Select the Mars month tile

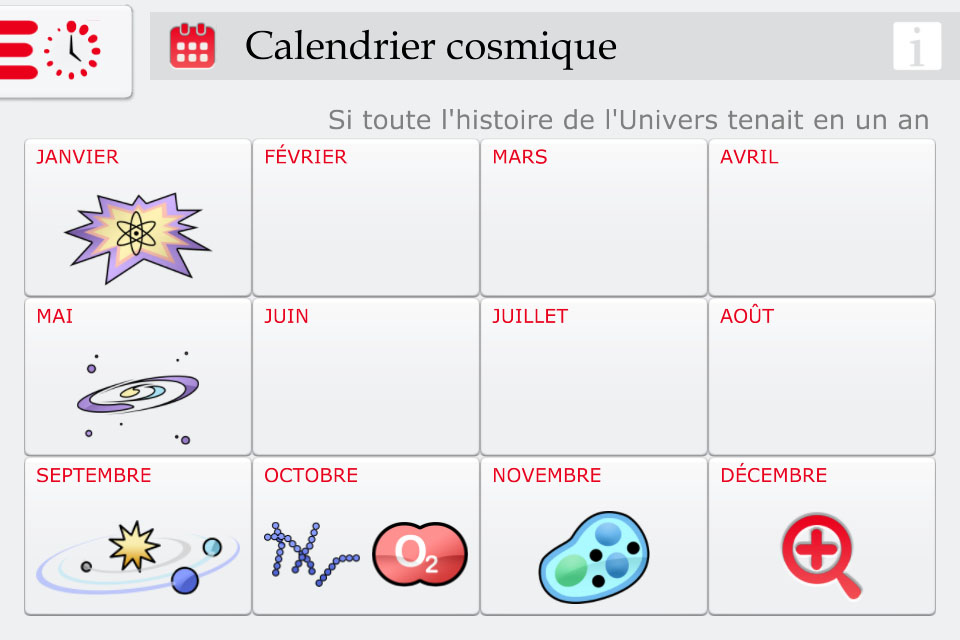coord(593,217)
